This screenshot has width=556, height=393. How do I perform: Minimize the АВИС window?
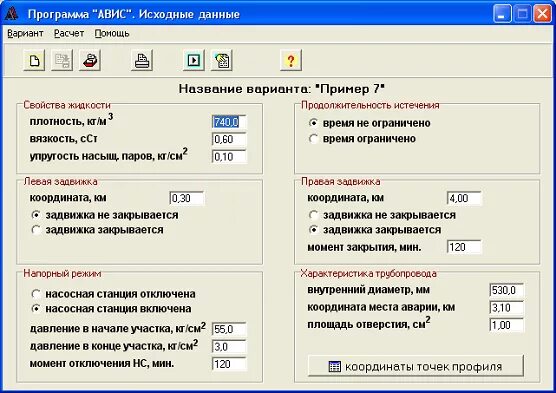[x=502, y=14]
